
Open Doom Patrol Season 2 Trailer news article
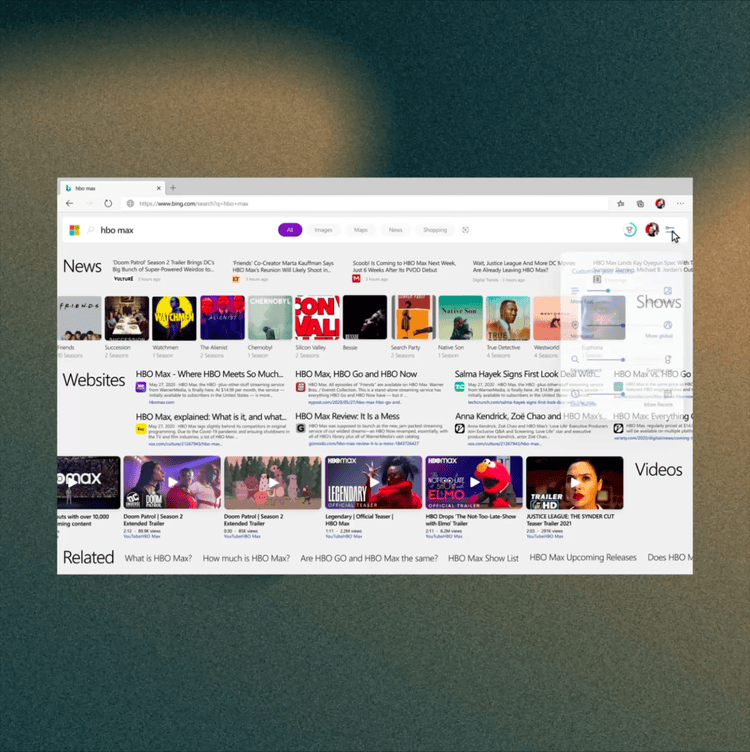[x=164, y=266]
